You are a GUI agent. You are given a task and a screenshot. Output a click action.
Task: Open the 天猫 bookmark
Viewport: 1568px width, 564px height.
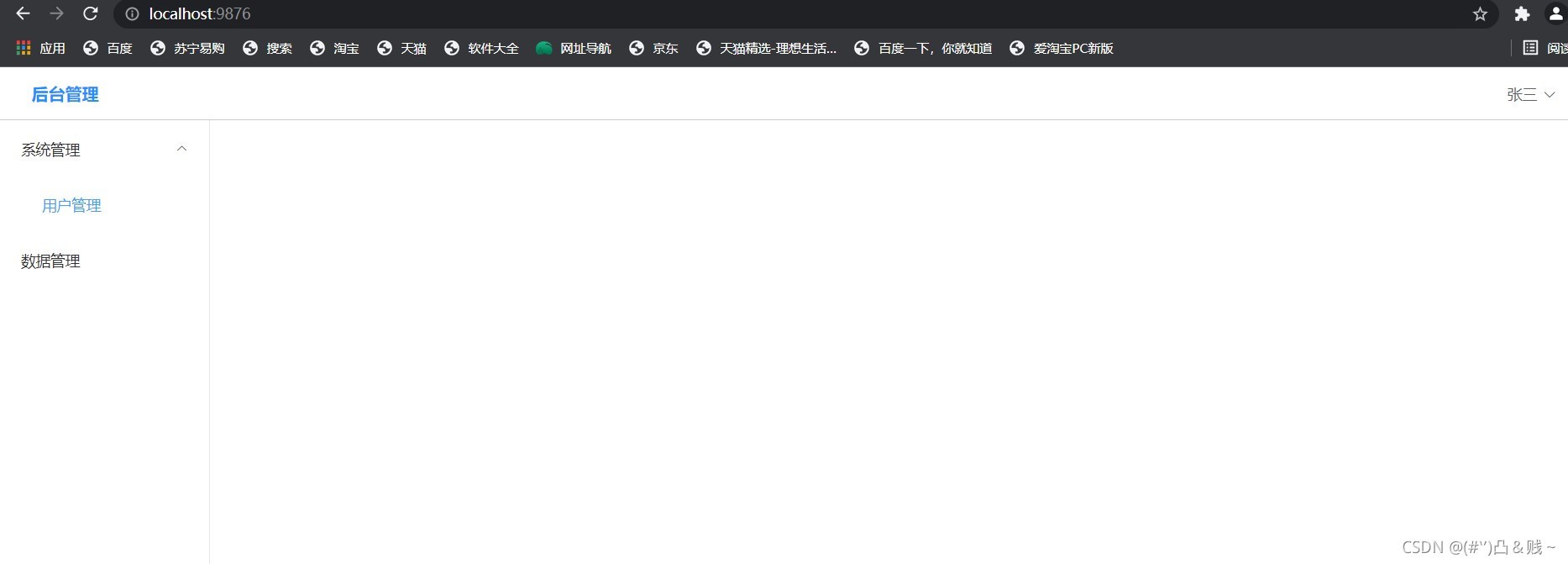[x=401, y=48]
